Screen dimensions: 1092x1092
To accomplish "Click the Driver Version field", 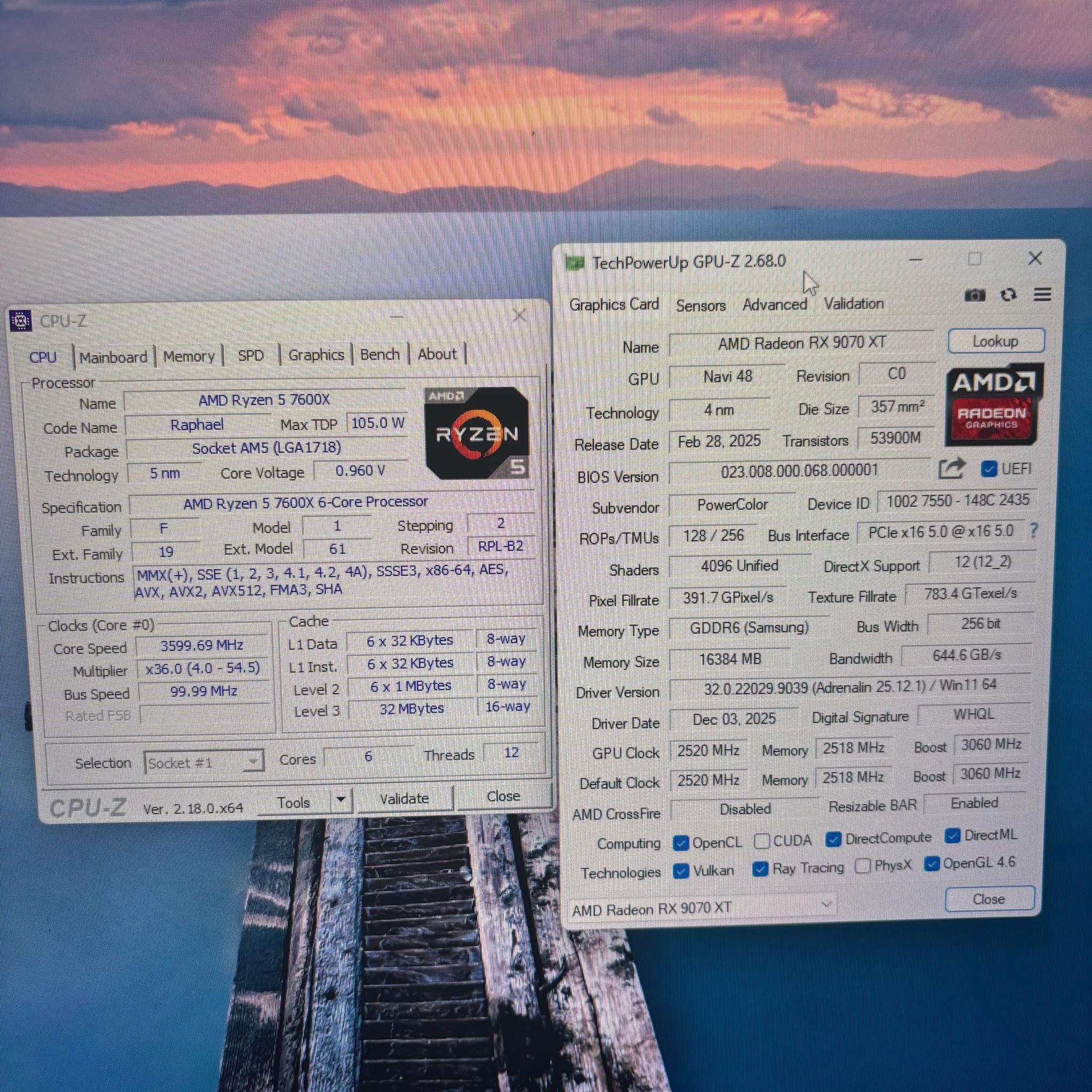I will [850, 688].
